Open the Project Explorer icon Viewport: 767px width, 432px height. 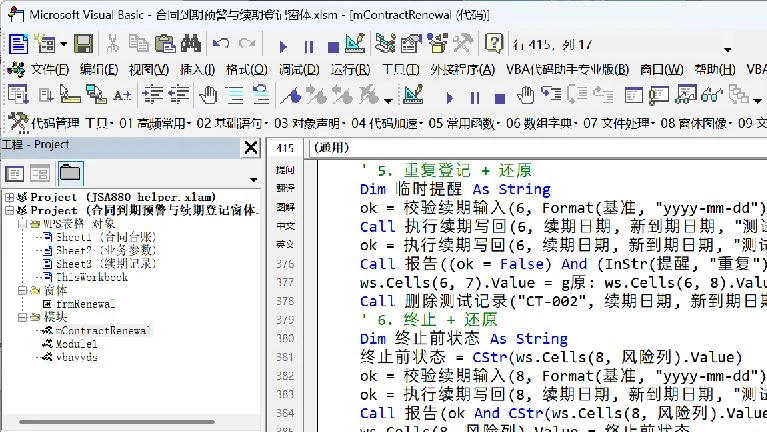click(x=385, y=44)
